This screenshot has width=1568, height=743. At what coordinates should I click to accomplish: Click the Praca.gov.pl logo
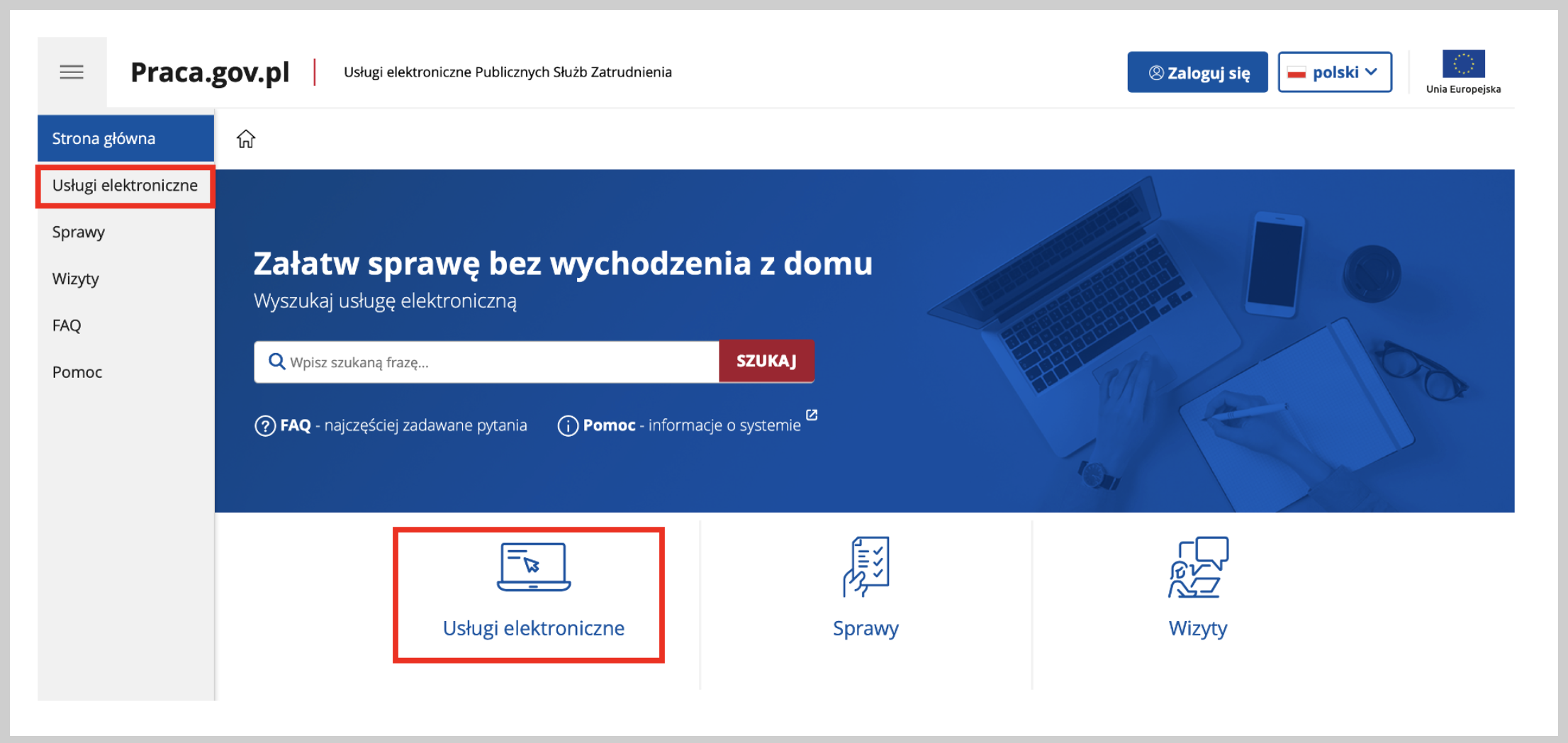tap(209, 72)
